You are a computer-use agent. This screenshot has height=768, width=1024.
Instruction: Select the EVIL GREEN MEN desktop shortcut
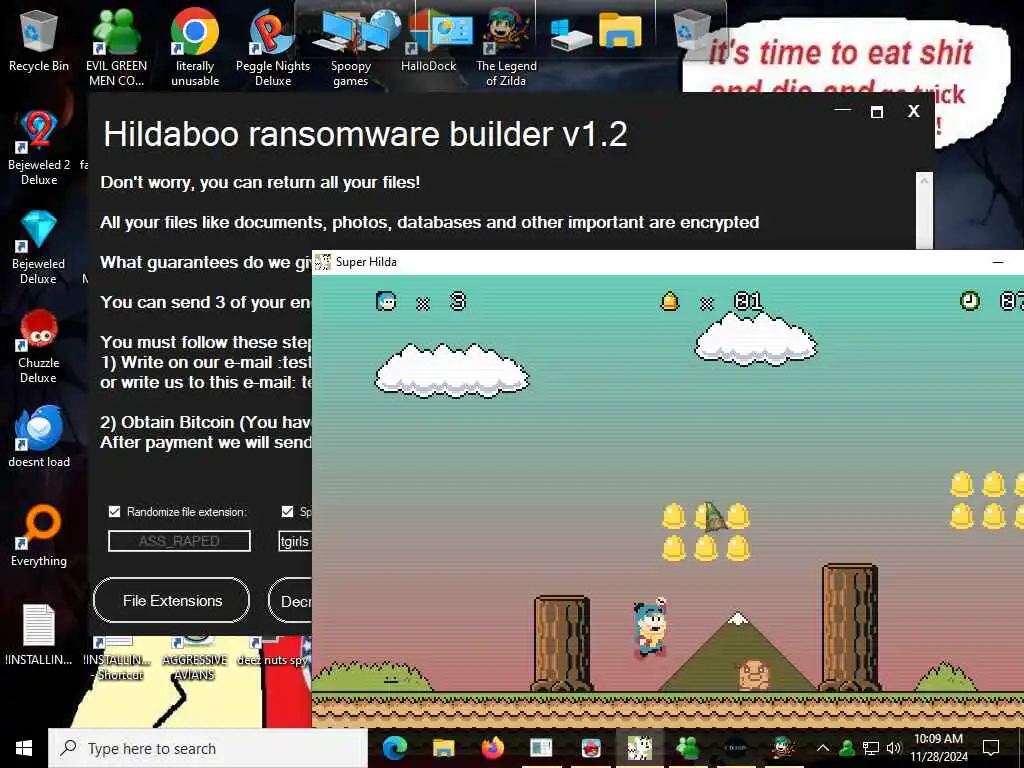[116, 47]
